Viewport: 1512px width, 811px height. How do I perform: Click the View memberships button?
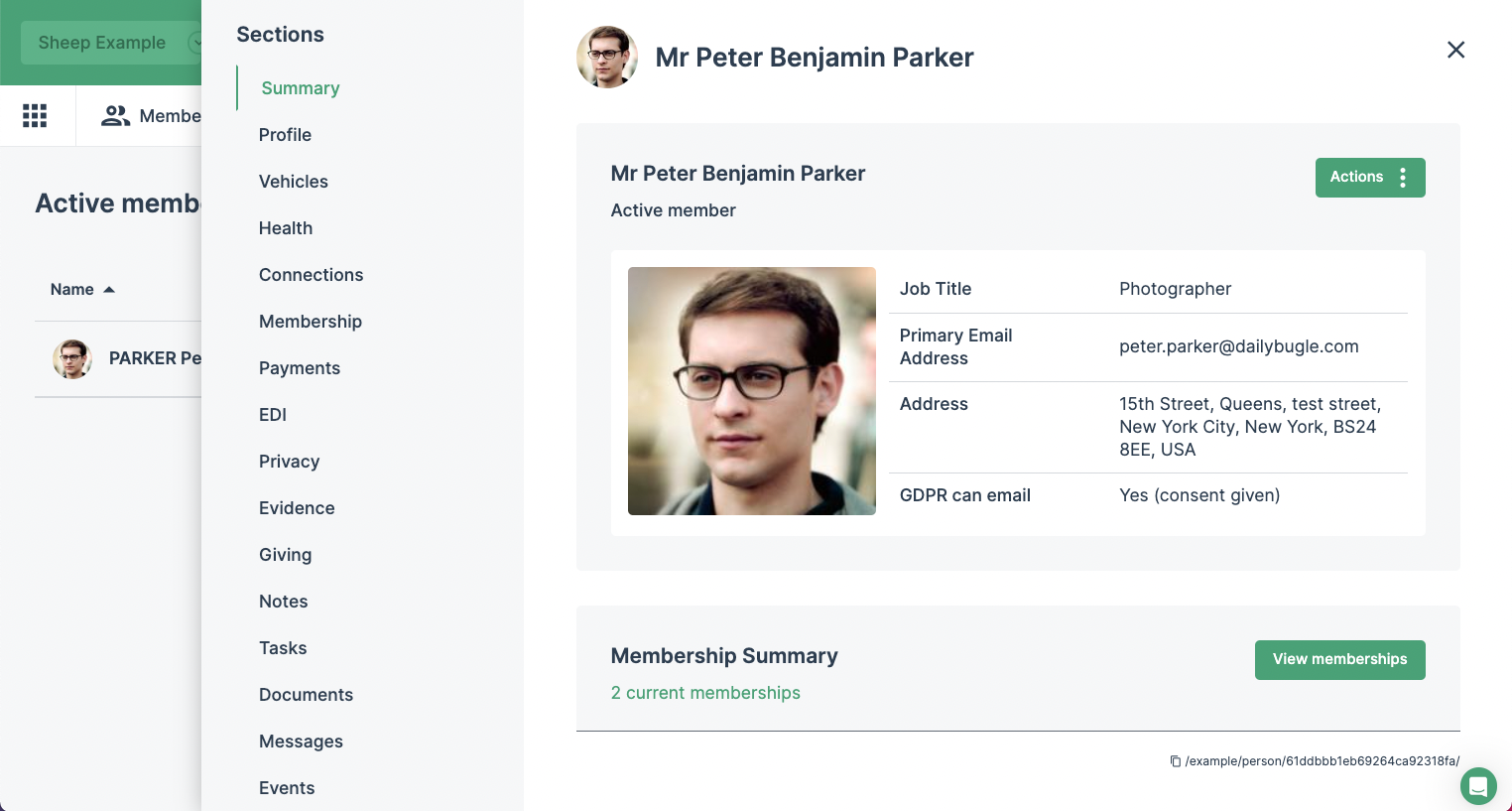[1339, 659]
